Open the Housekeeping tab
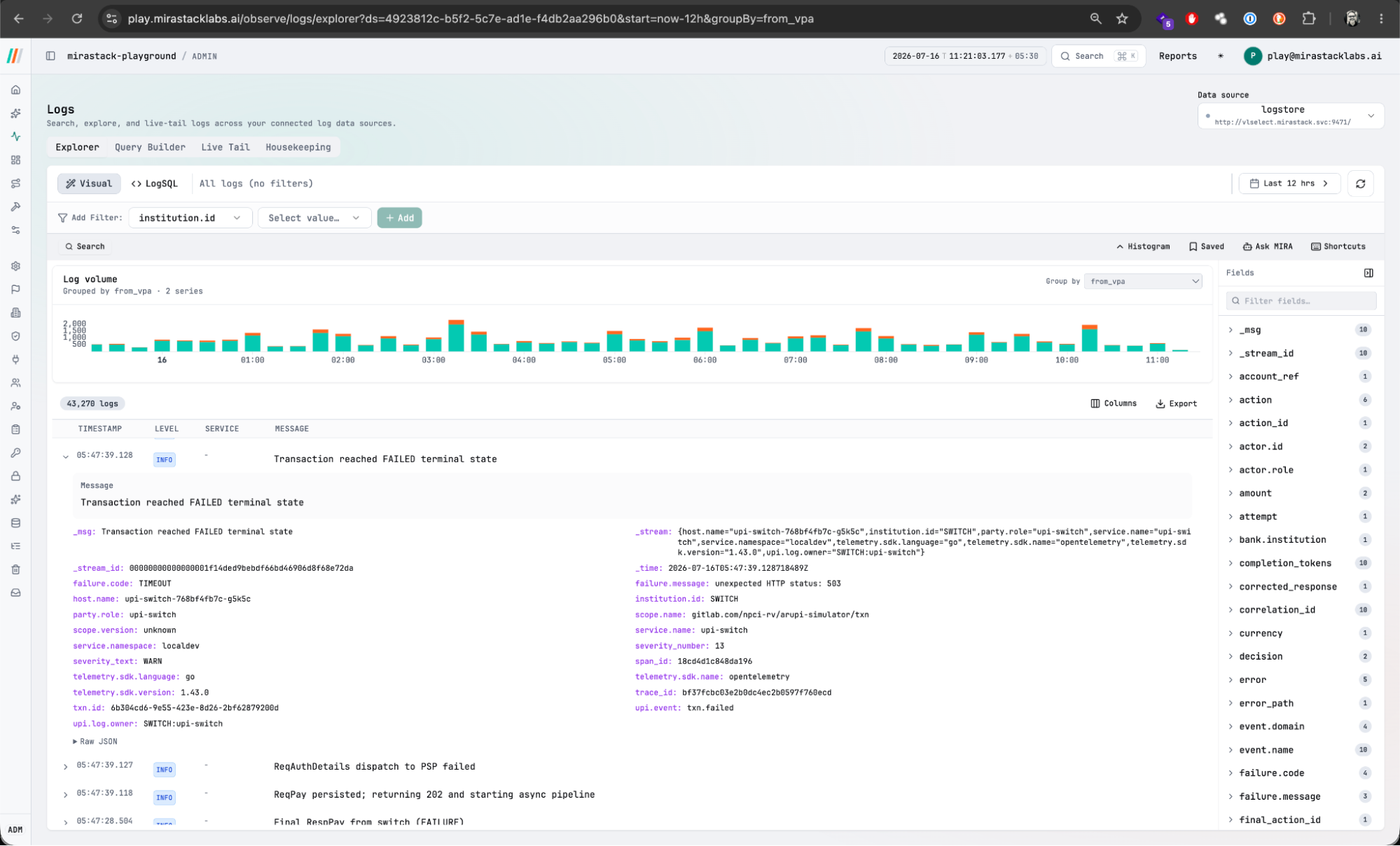The height and width of the screenshot is (846, 1400). (298, 147)
